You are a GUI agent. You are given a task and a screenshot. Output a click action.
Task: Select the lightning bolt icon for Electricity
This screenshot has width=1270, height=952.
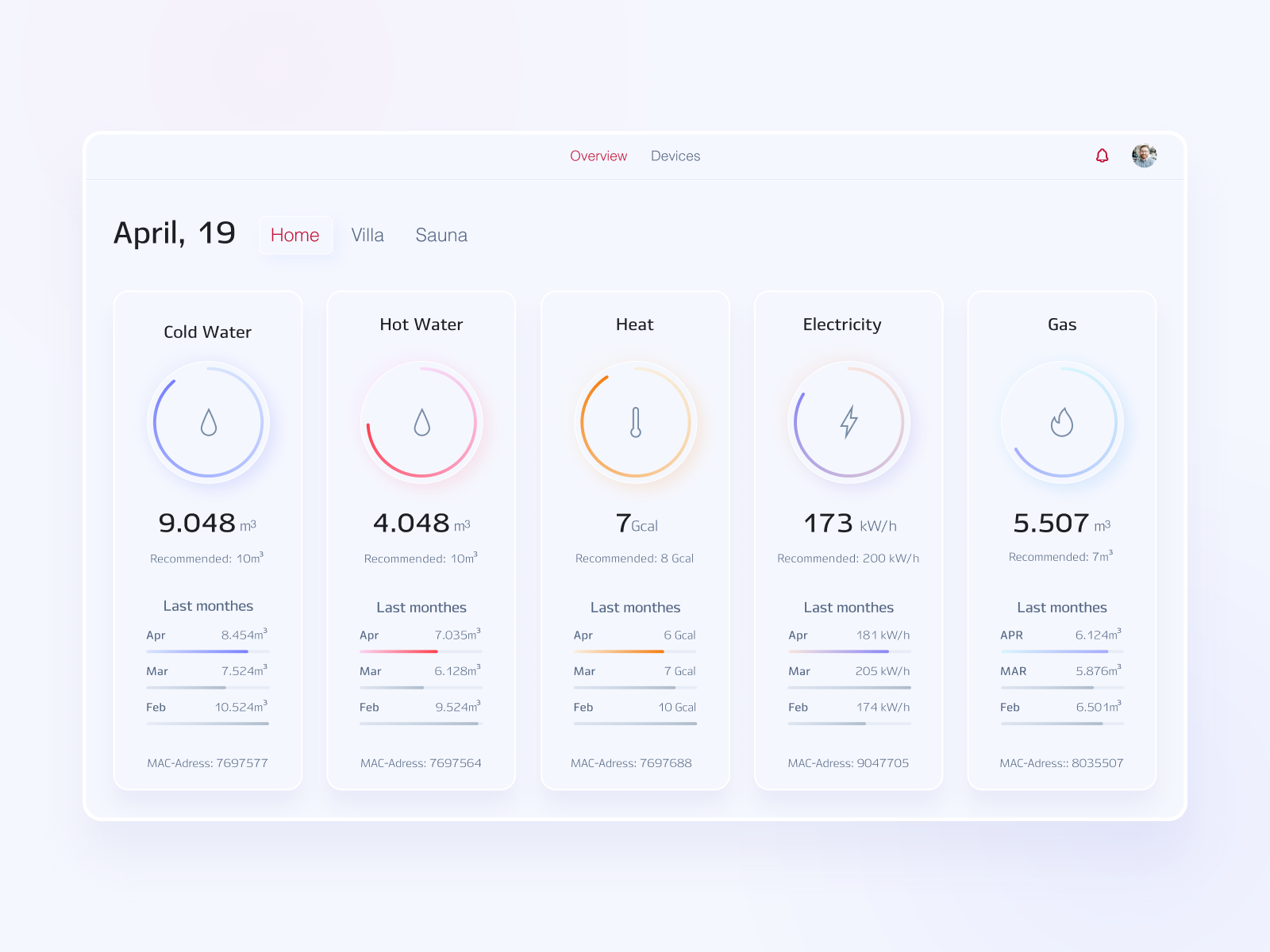pos(849,423)
